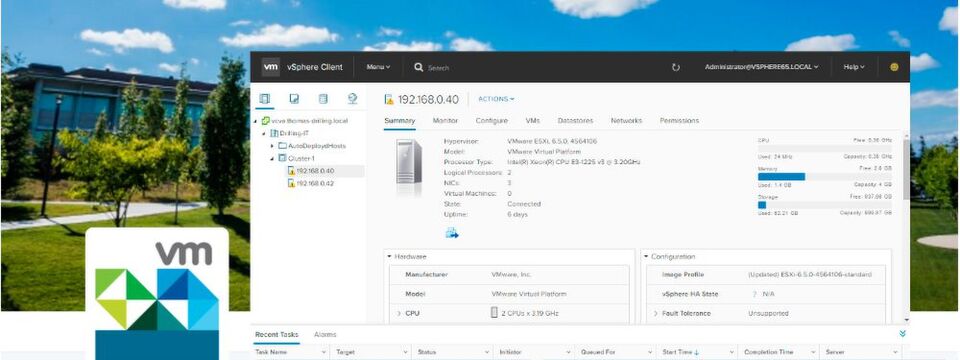960x360 pixels.
Task: Click the search magnifier icon
Action: [419, 67]
